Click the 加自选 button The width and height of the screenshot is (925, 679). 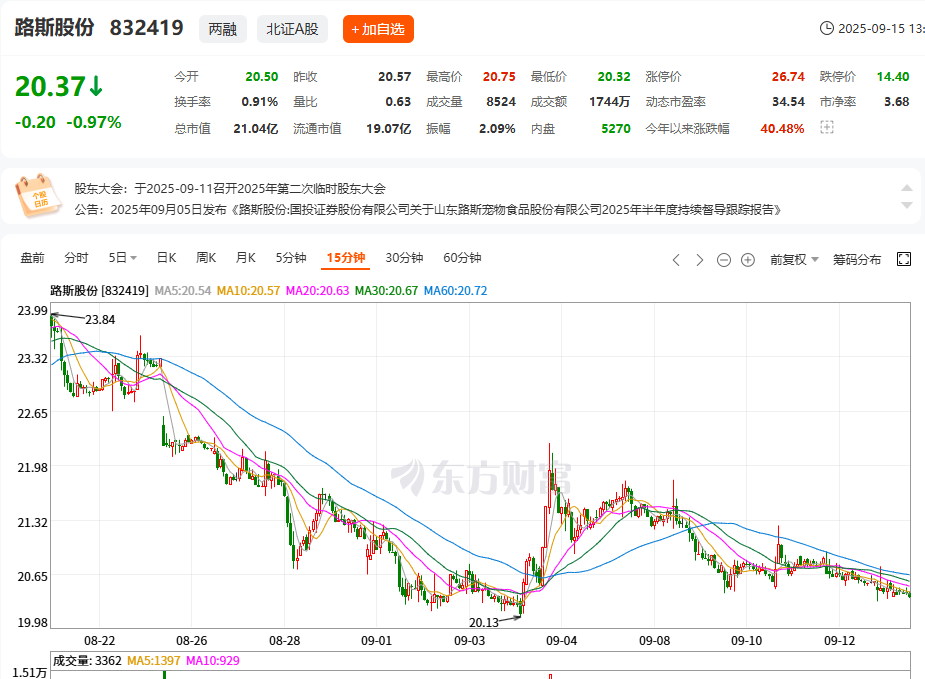coord(378,29)
